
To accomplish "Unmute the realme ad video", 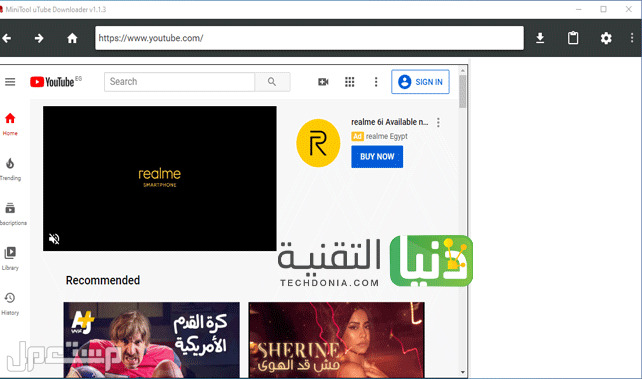I will [54, 239].
